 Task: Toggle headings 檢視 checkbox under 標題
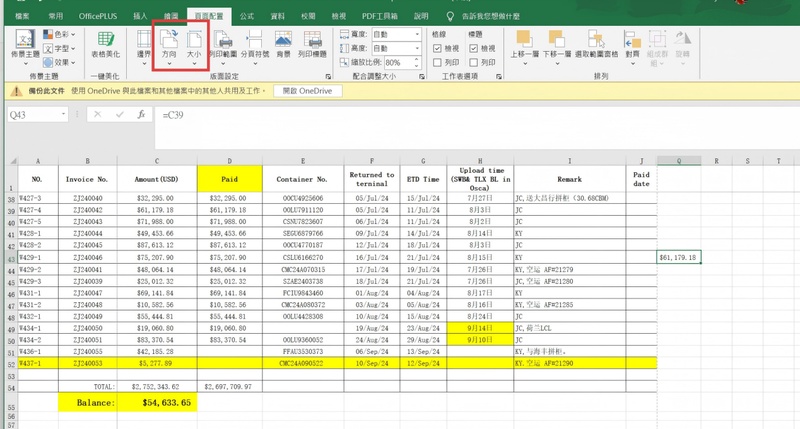(x=473, y=48)
